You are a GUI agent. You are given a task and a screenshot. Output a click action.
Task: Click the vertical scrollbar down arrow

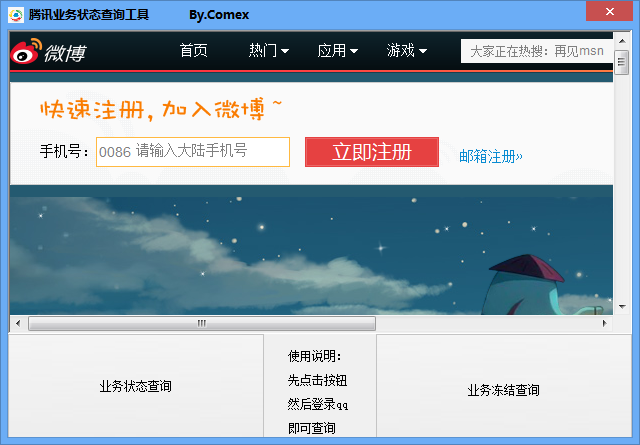tap(622, 307)
